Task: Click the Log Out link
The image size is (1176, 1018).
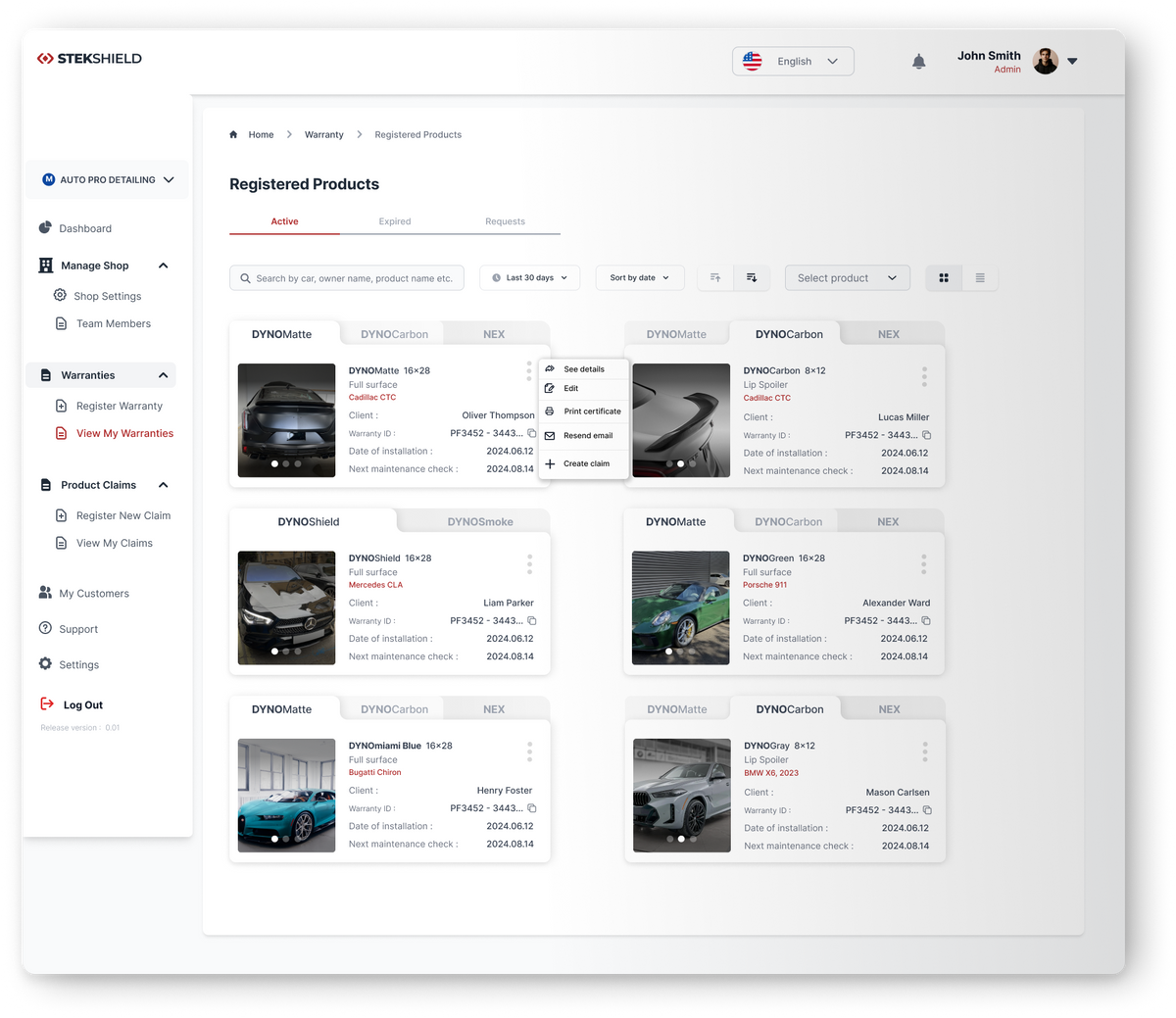Action: pyautogui.click(x=82, y=705)
